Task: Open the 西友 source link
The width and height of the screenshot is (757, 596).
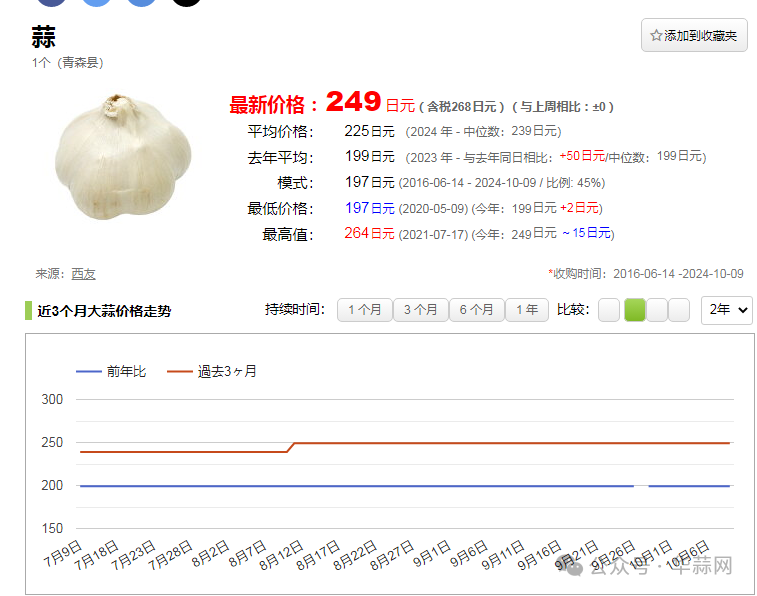Action: [x=84, y=274]
